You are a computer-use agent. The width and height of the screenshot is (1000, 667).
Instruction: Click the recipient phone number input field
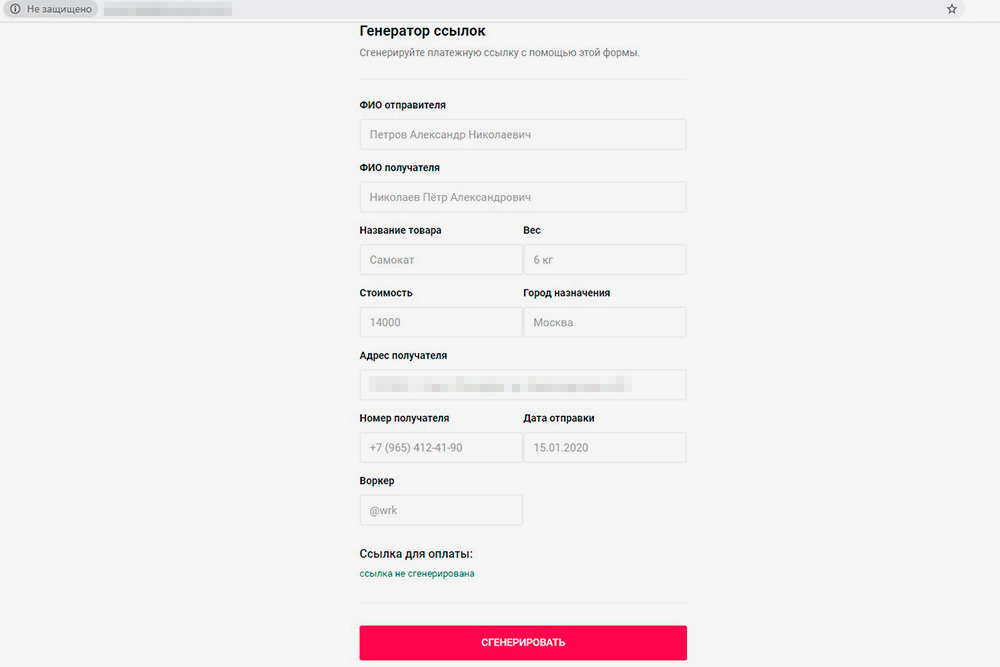[x=440, y=448]
